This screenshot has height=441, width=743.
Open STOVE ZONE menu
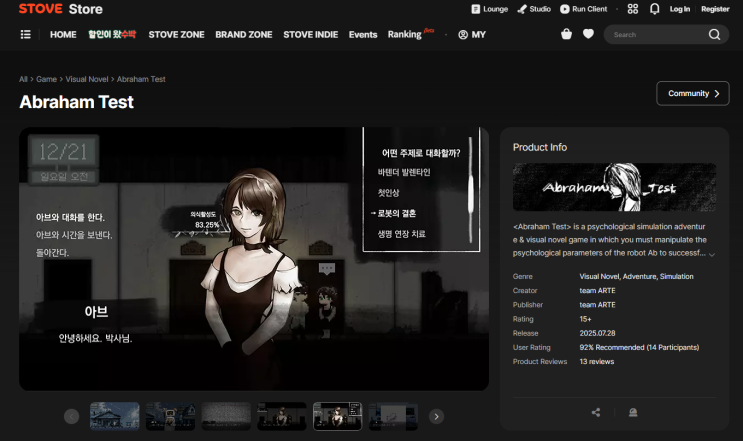click(x=176, y=35)
